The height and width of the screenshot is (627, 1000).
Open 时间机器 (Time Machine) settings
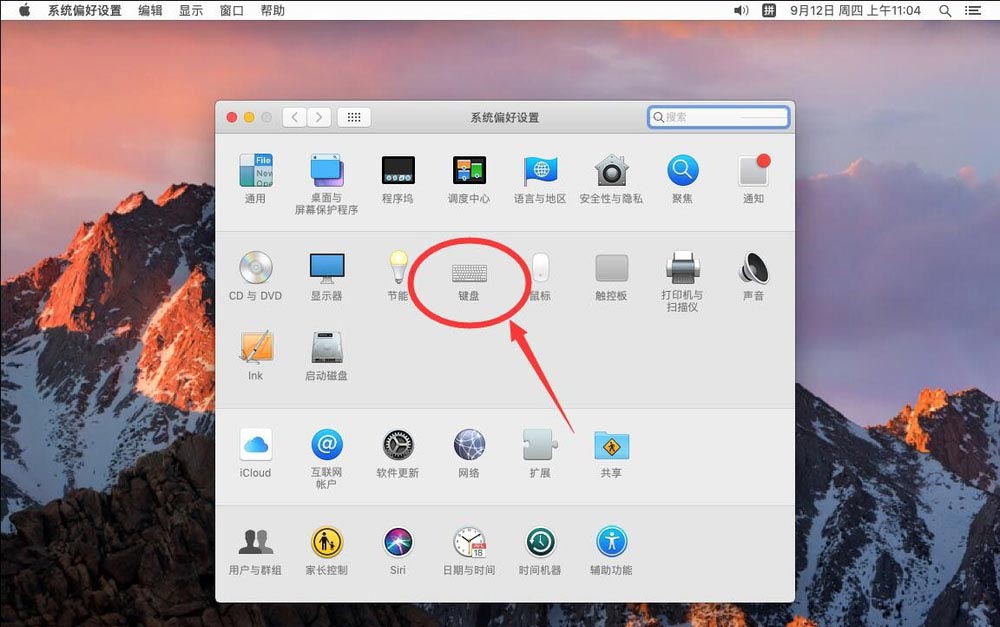click(539, 543)
